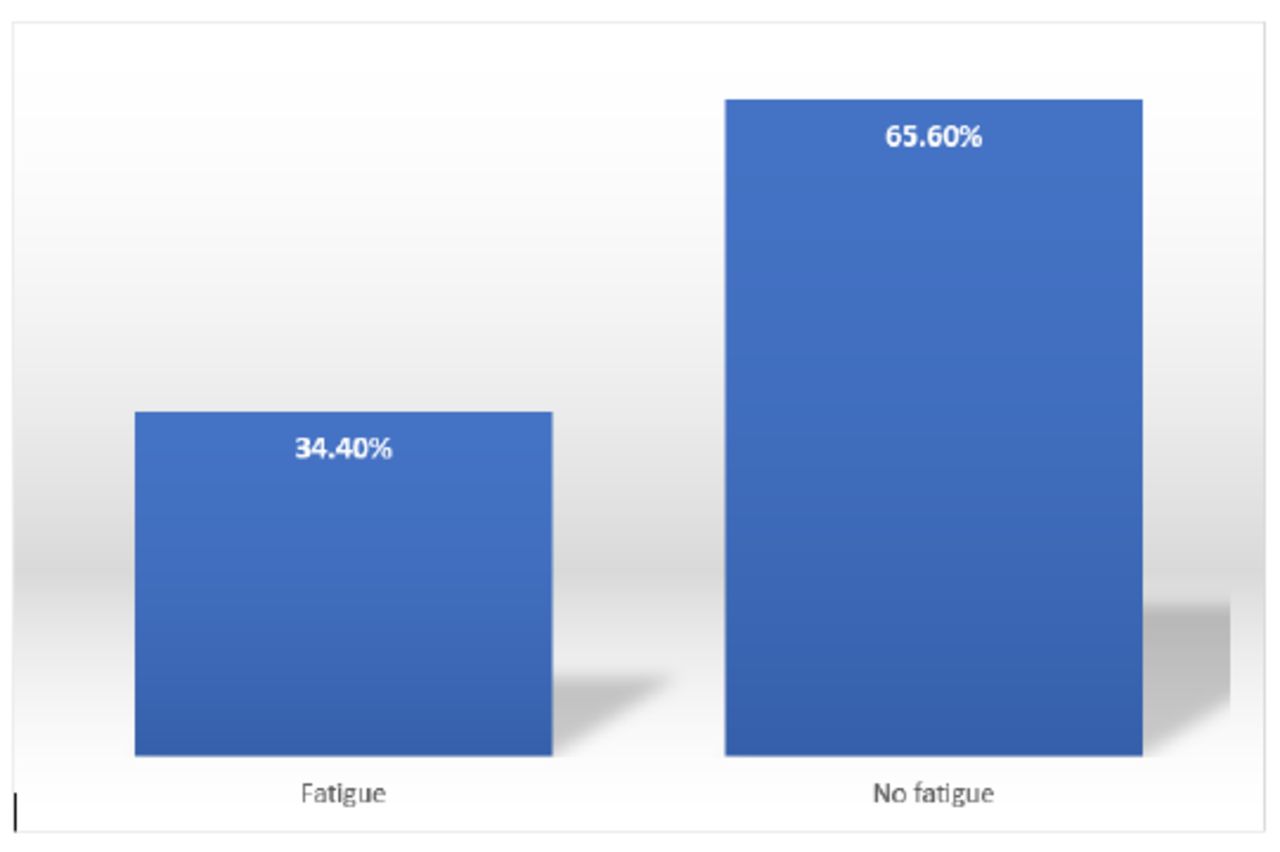The image size is (1280, 852).
Task: Click the chart frame's top-right corner
Action: (x=1265, y=24)
